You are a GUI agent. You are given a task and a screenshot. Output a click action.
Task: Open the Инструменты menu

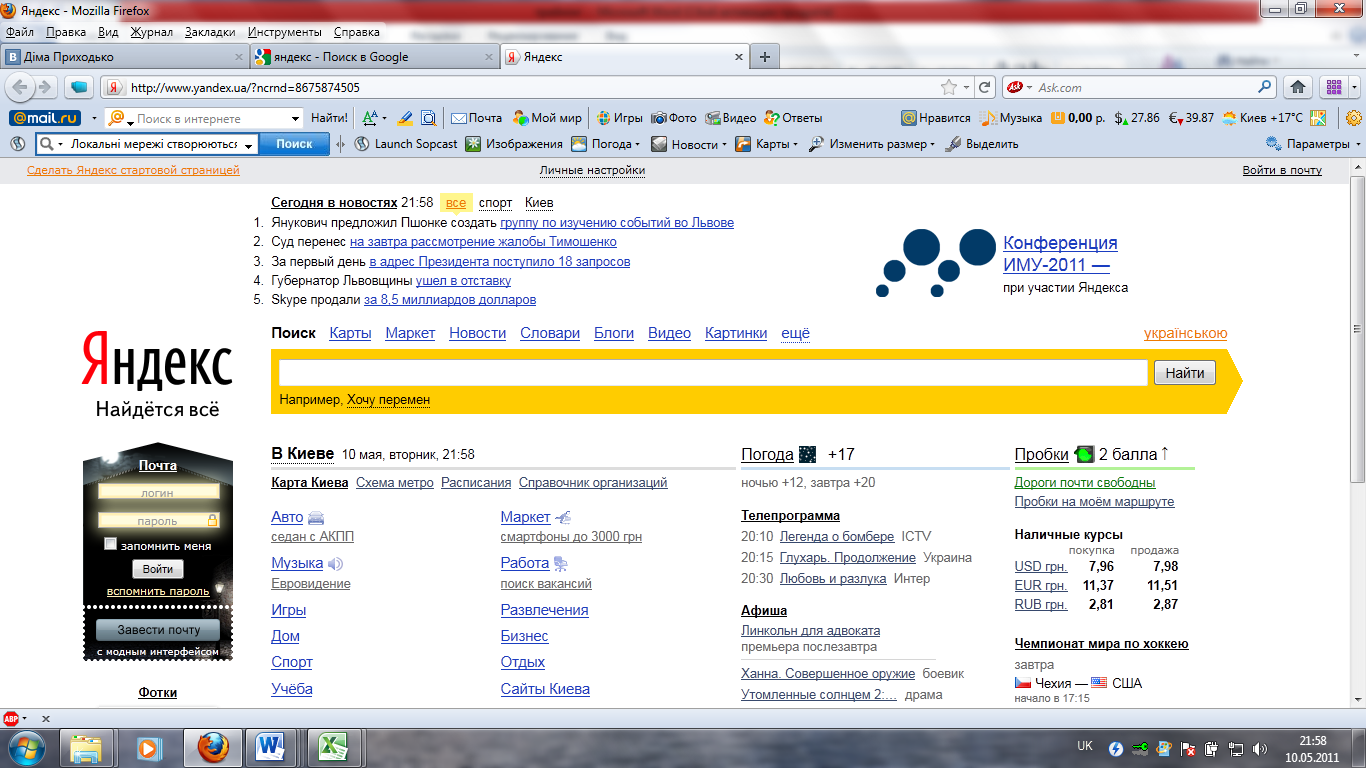(x=285, y=32)
